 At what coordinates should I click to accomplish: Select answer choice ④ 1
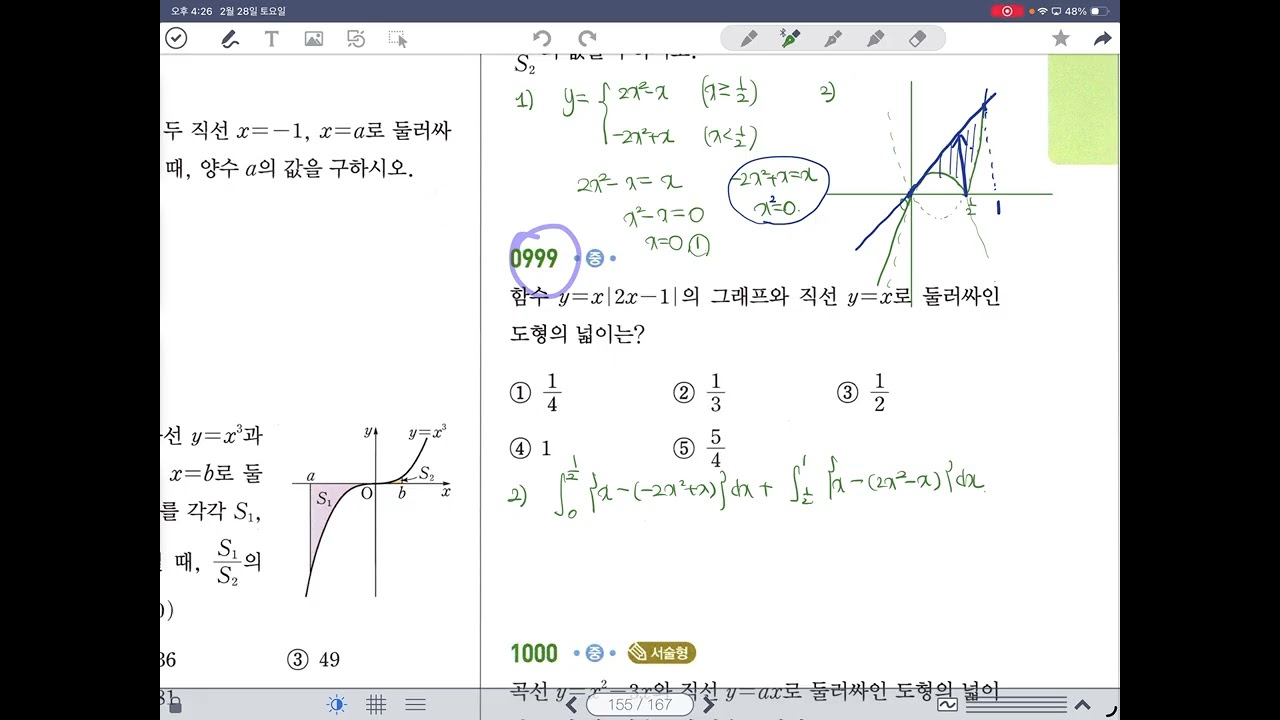point(531,449)
